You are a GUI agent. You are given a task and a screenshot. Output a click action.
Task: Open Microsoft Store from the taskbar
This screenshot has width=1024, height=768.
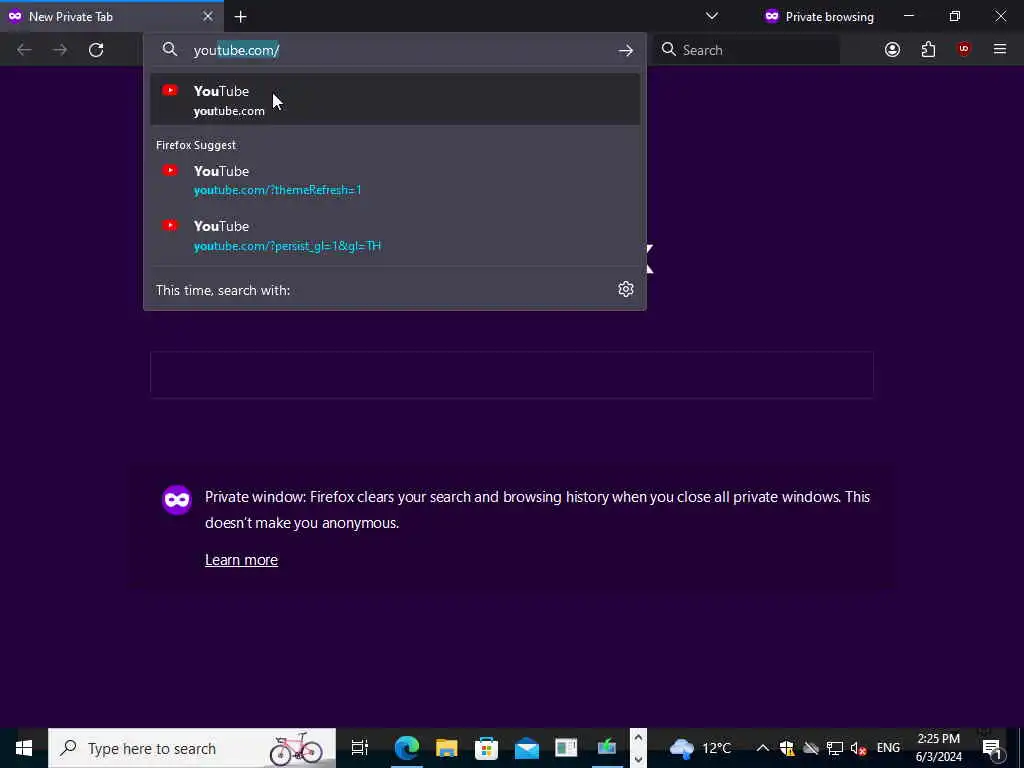487,748
